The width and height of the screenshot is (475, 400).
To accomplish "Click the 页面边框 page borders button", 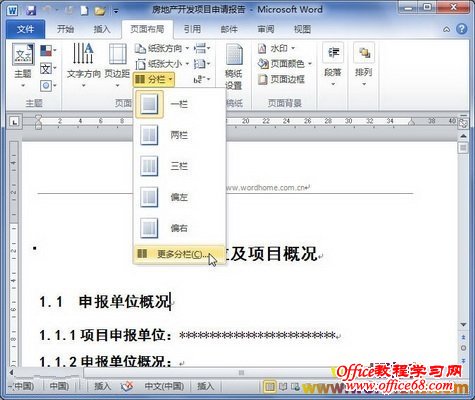I will (282, 79).
